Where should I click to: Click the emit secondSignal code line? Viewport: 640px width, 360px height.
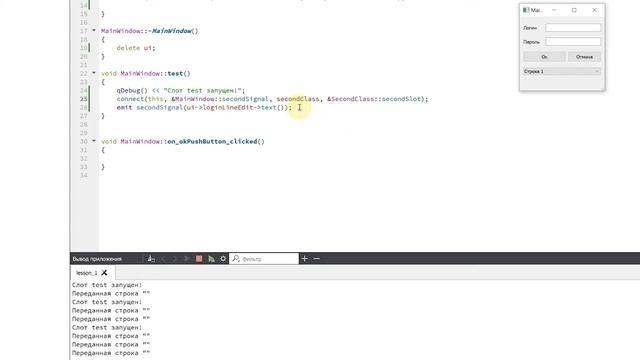tap(204, 107)
